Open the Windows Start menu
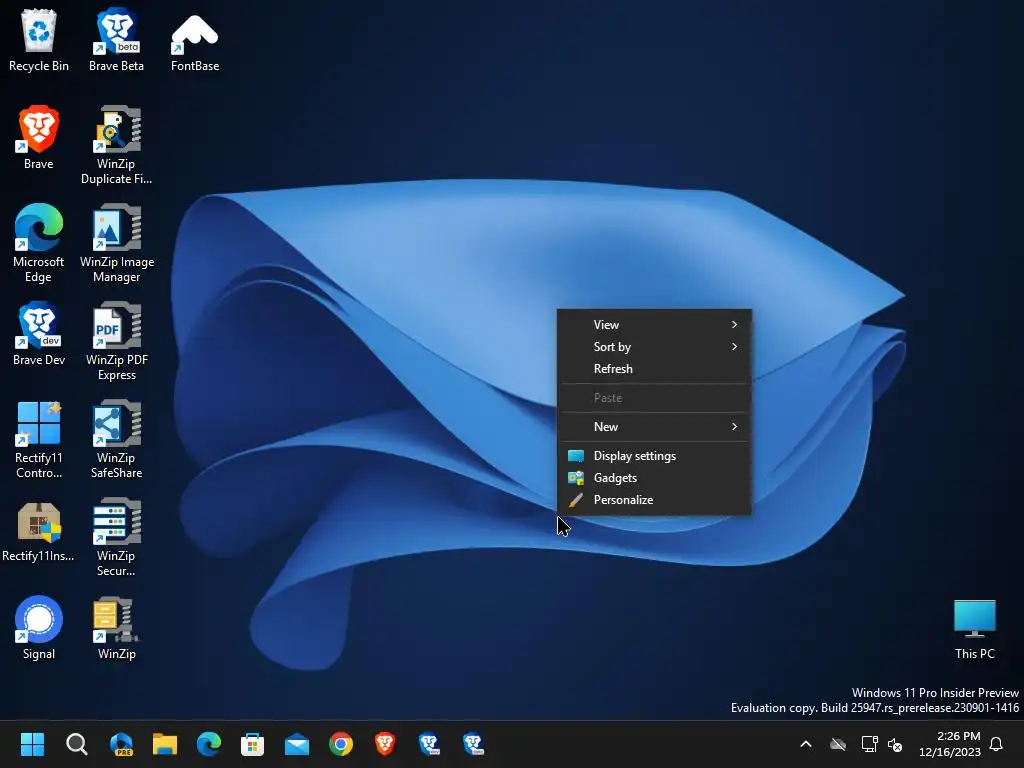 pos(32,744)
